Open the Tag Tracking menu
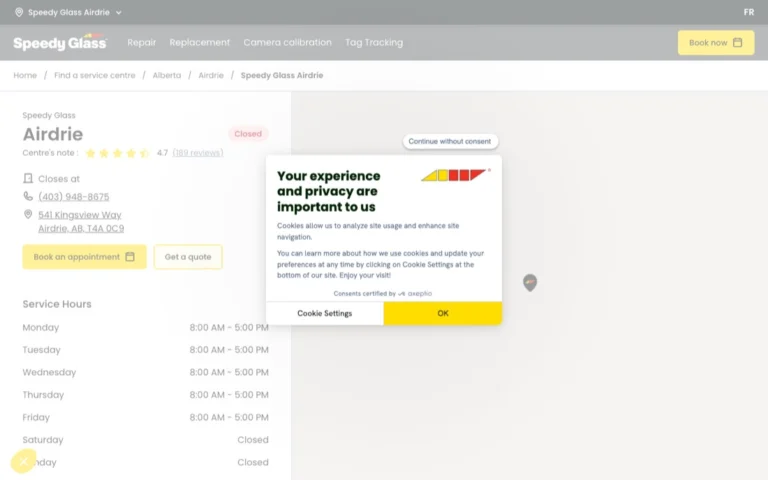 pos(374,43)
